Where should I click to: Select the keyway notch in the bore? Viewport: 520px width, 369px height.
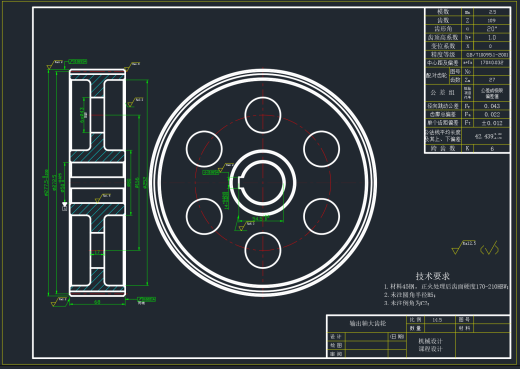(x=241, y=183)
